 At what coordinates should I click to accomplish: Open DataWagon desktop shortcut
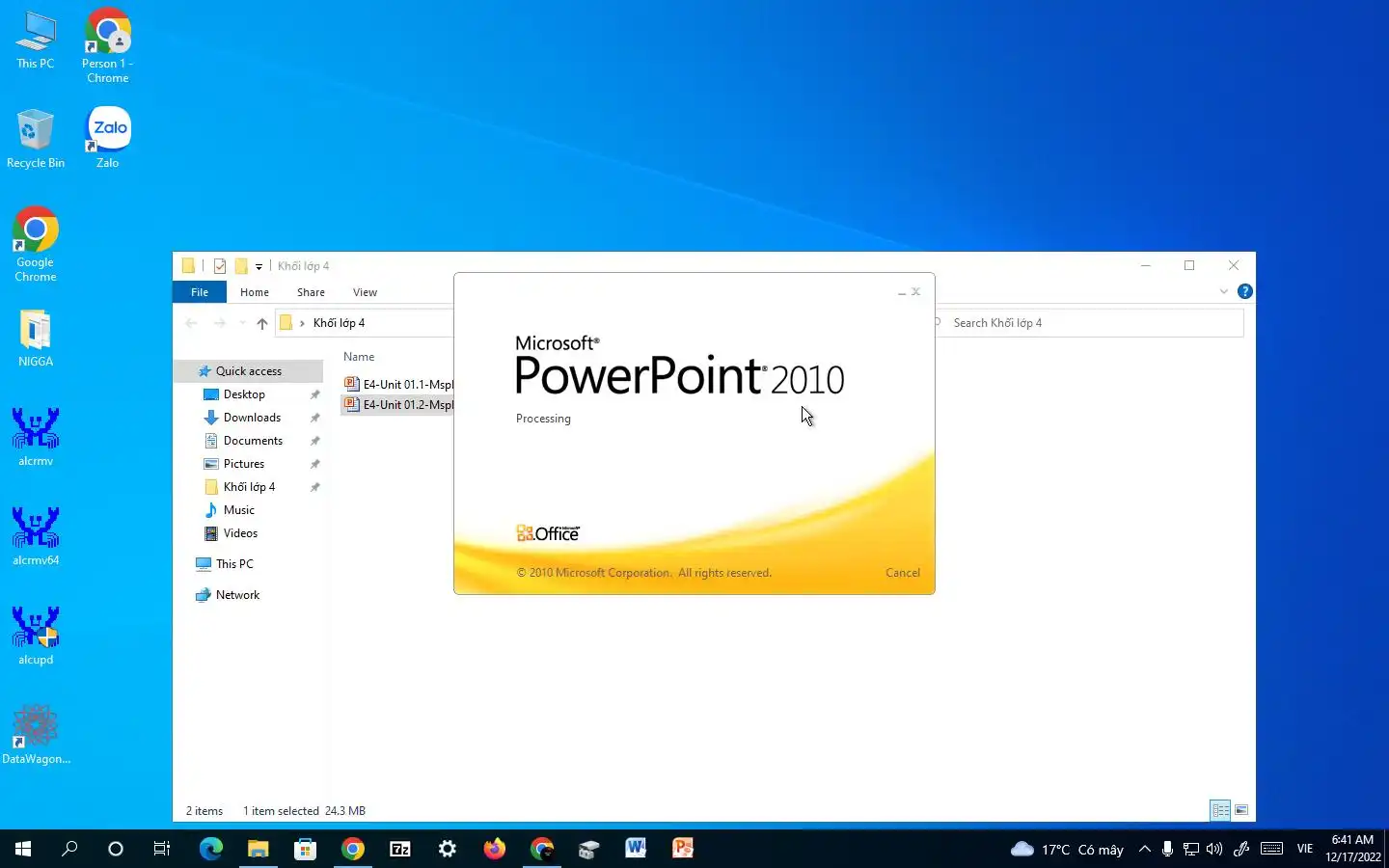[36, 735]
